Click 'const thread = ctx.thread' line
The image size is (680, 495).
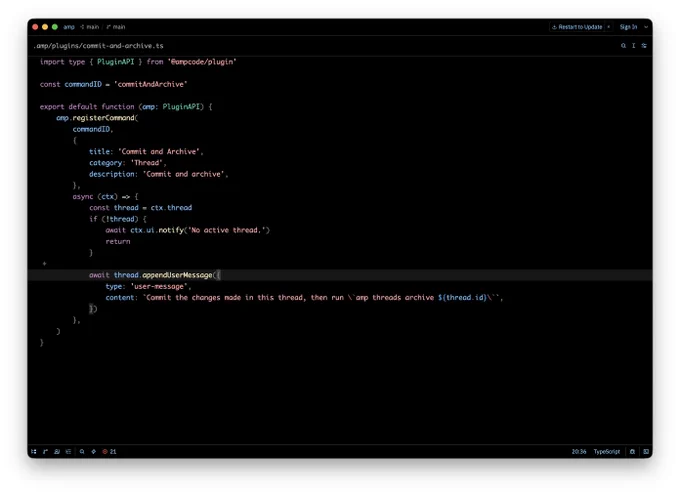click(x=141, y=207)
